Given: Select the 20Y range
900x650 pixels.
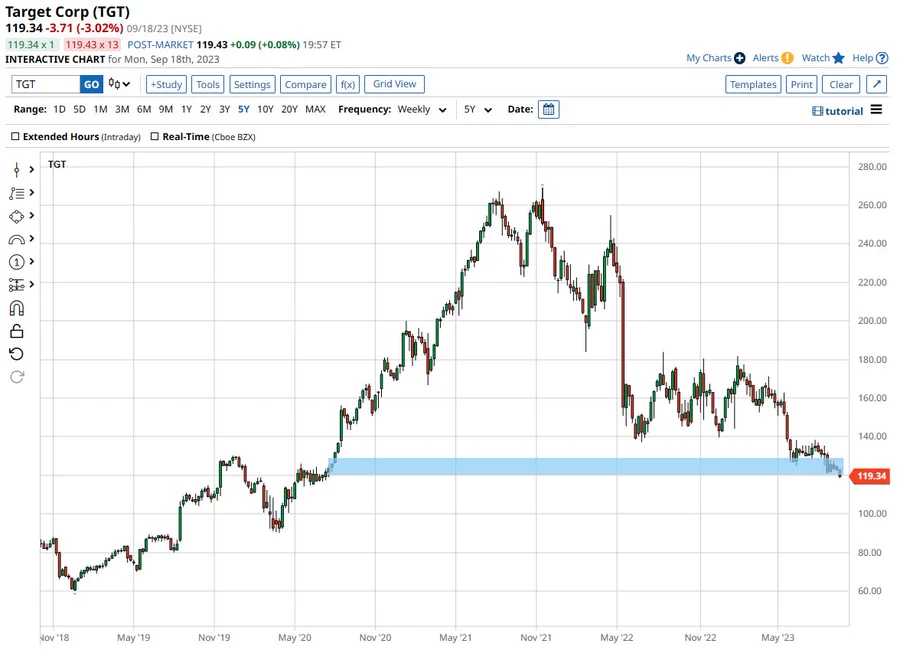Looking at the screenshot, I should 289,109.
